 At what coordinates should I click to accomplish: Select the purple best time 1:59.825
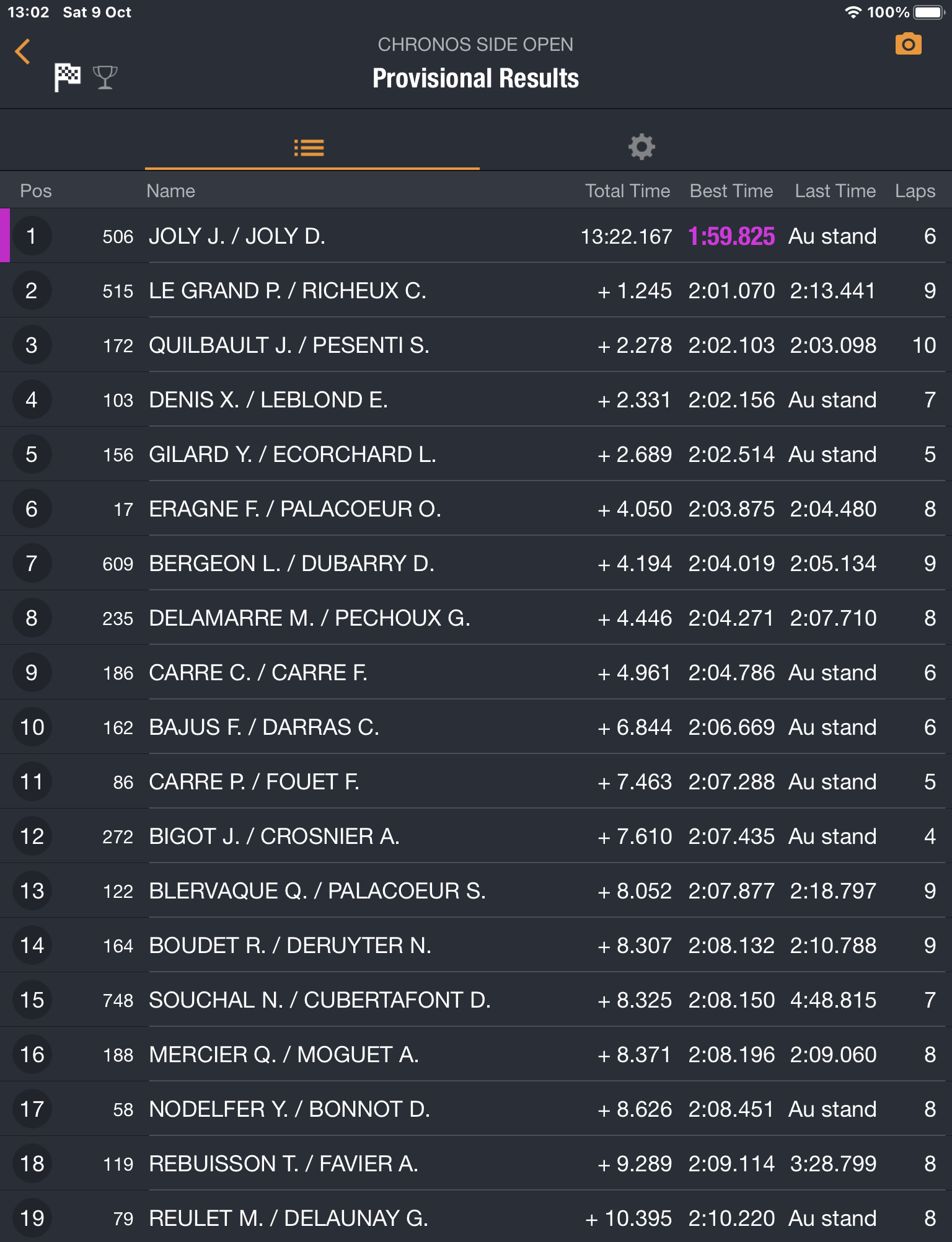731,236
